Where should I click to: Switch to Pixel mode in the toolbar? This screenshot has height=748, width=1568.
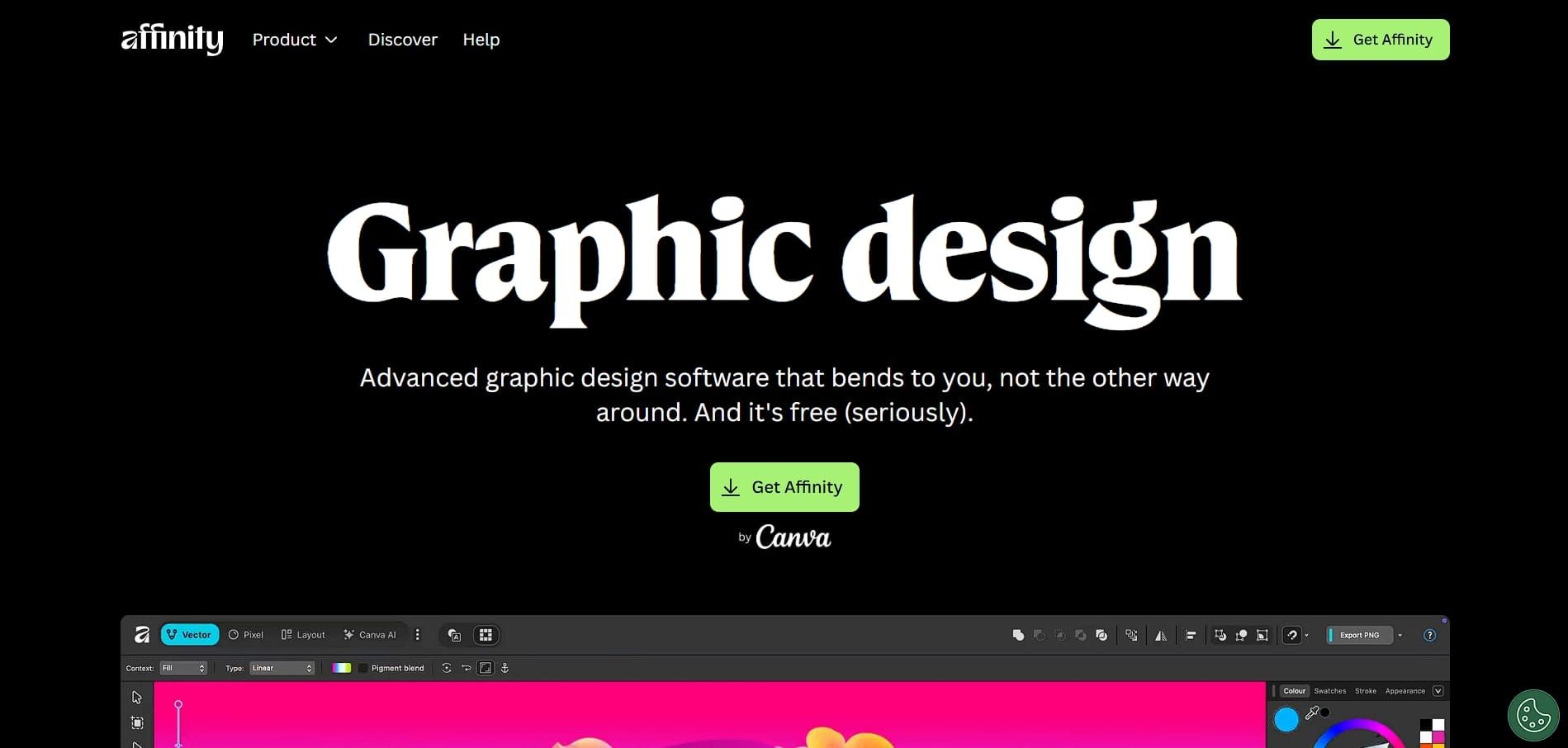pyautogui.click(x=246, y=634)
